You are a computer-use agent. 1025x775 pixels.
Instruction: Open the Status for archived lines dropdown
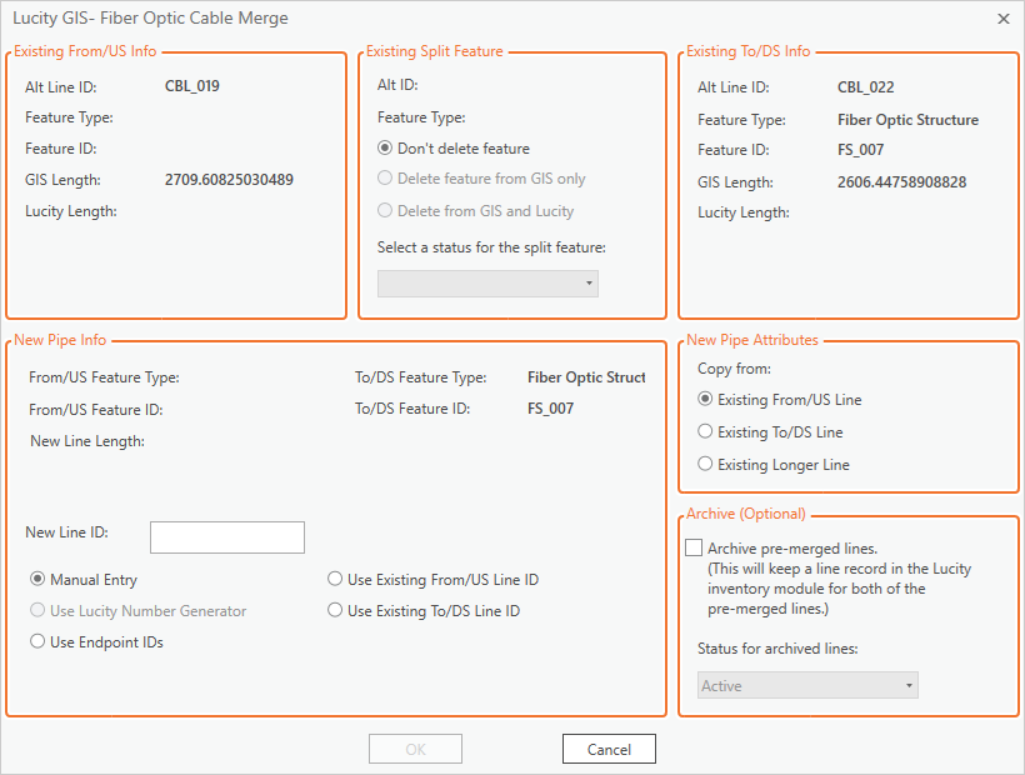(x=807, y=685)
